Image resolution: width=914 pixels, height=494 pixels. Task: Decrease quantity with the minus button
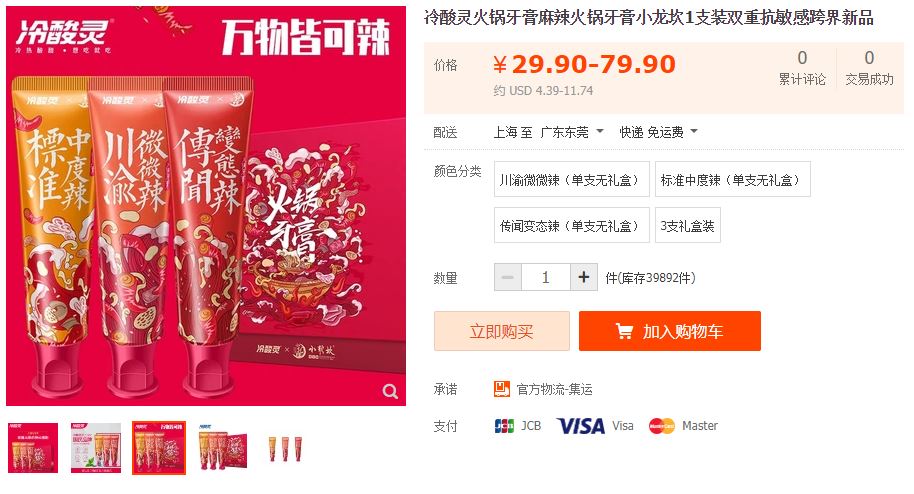[x=508, y=277]
